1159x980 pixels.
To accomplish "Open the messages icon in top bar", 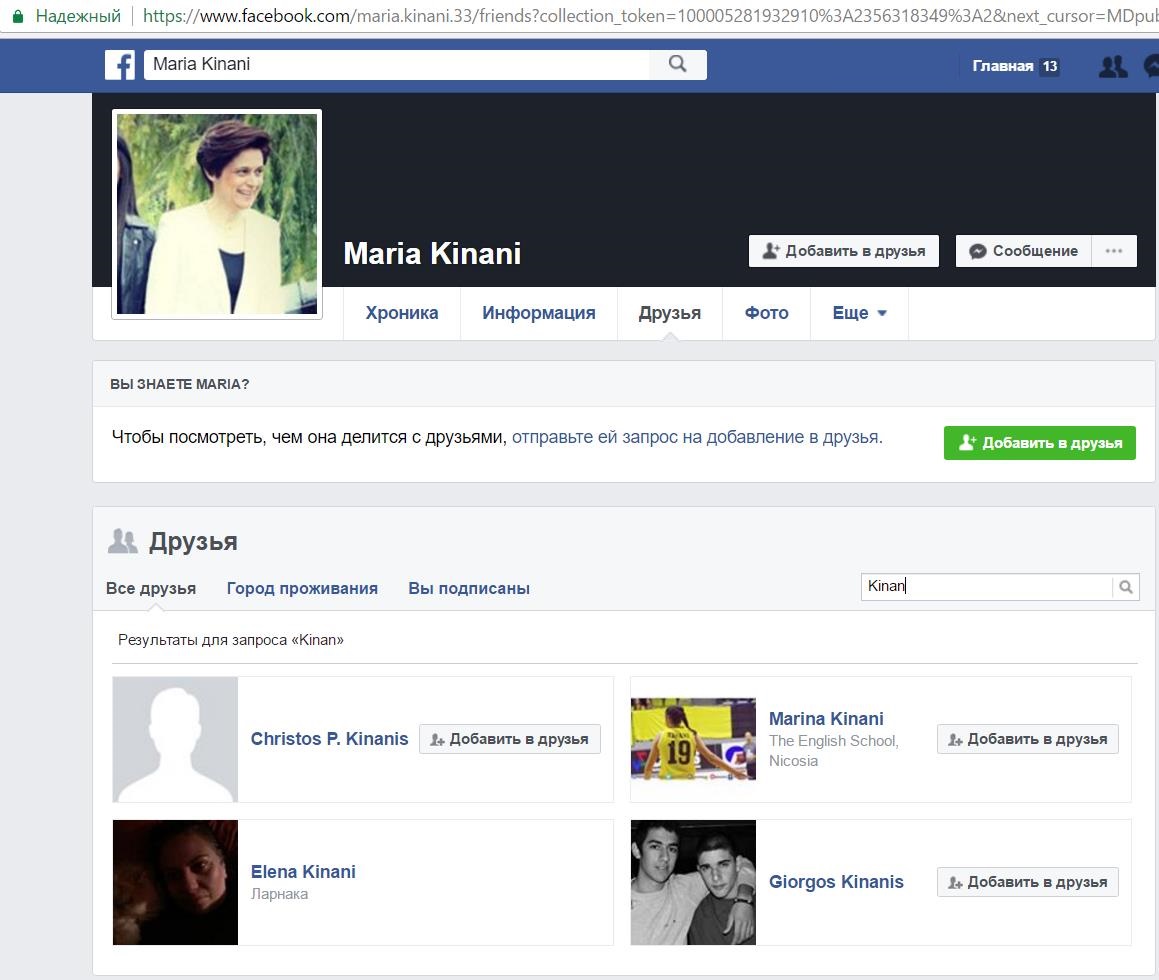I will tap(1152, 67).
